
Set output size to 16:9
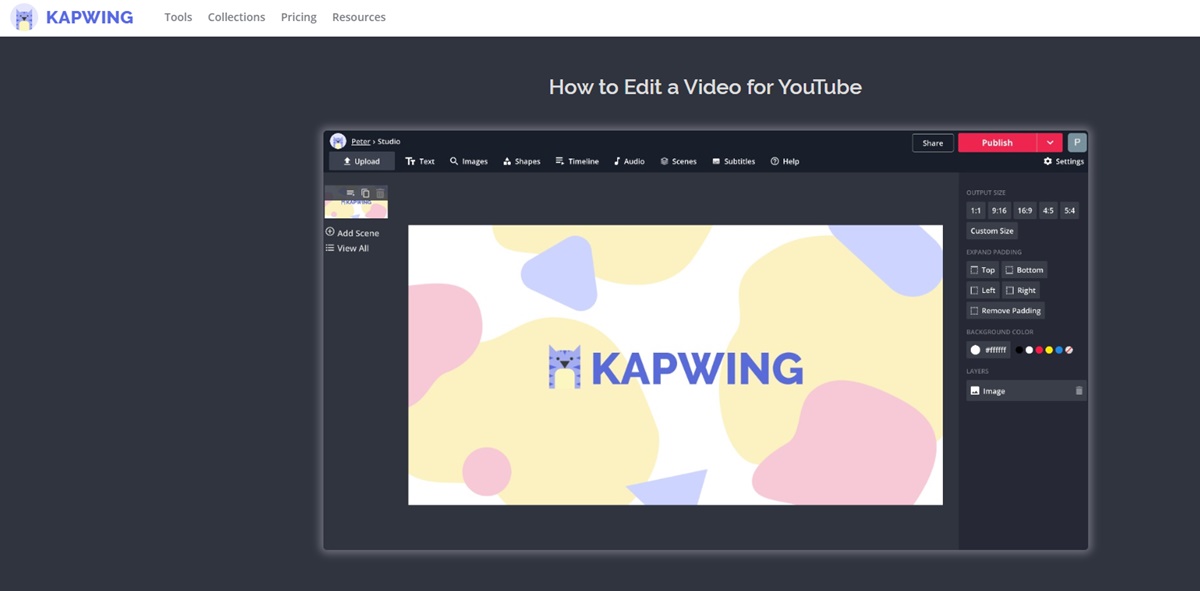[1024, 211]
